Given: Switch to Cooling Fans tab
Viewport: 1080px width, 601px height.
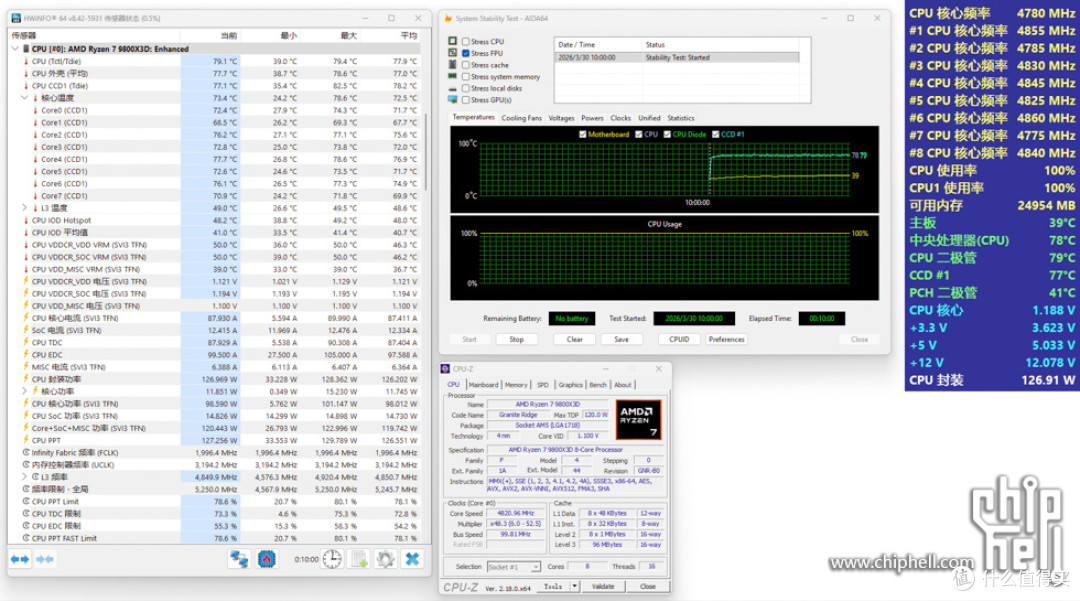Looking at the screenshot, I should coord(521,118).
